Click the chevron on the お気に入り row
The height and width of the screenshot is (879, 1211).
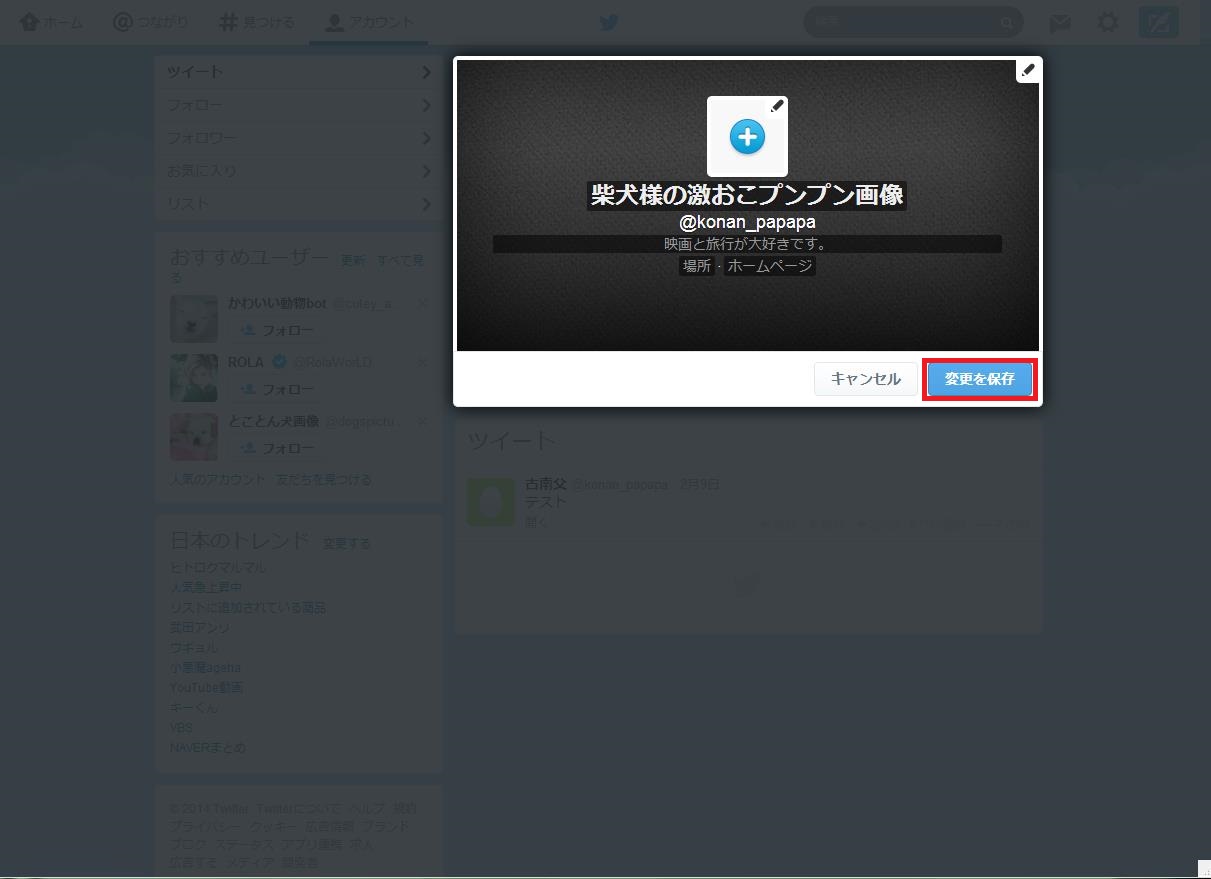pos(426,171)
